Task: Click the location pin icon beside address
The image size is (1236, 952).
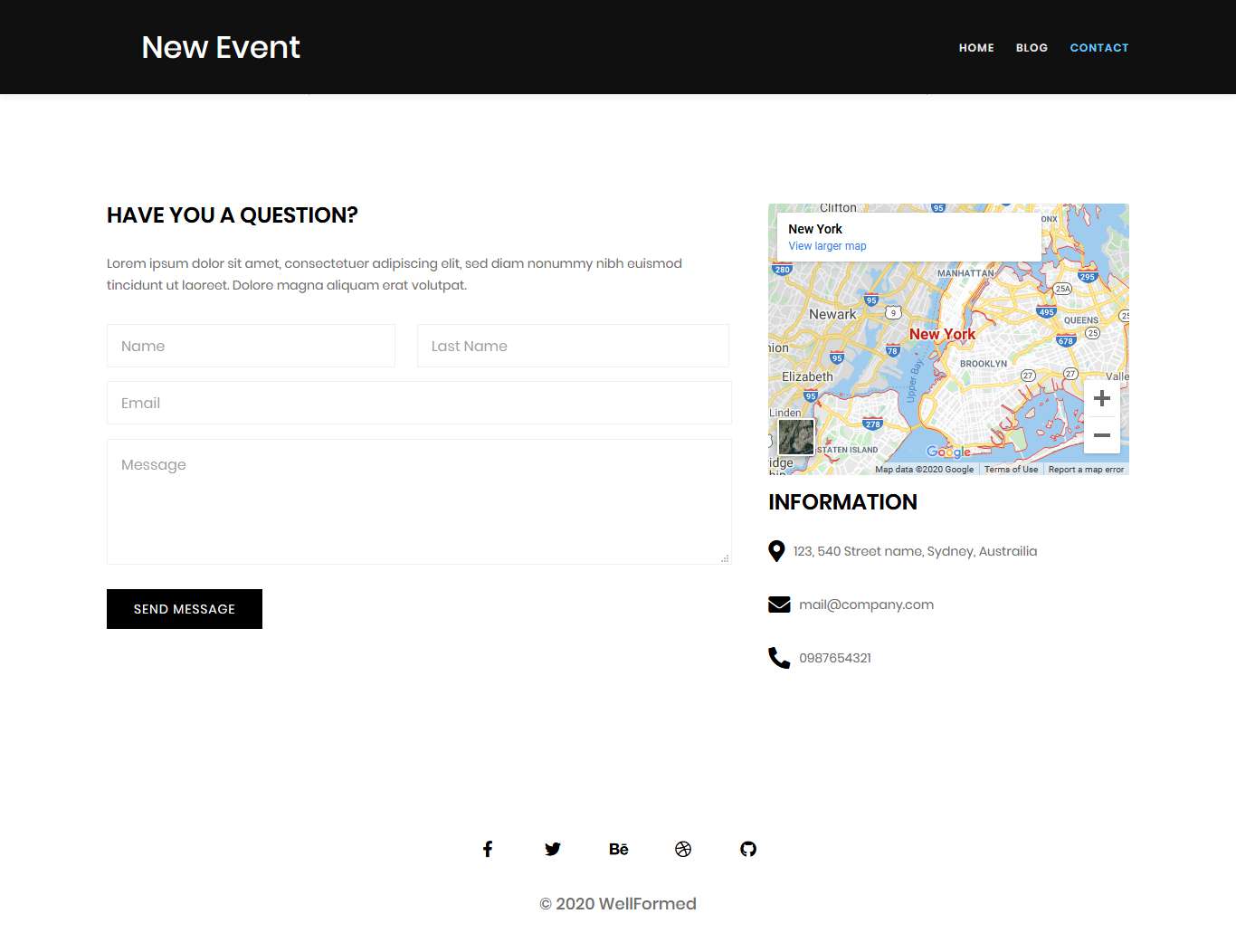Action: point(776,551)
